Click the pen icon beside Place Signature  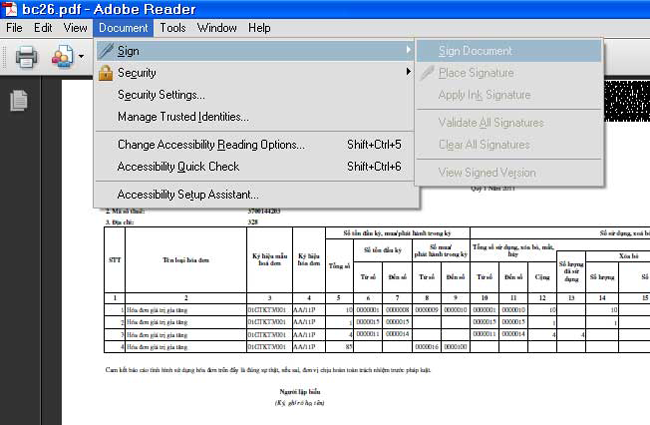(x=427, y=73)
